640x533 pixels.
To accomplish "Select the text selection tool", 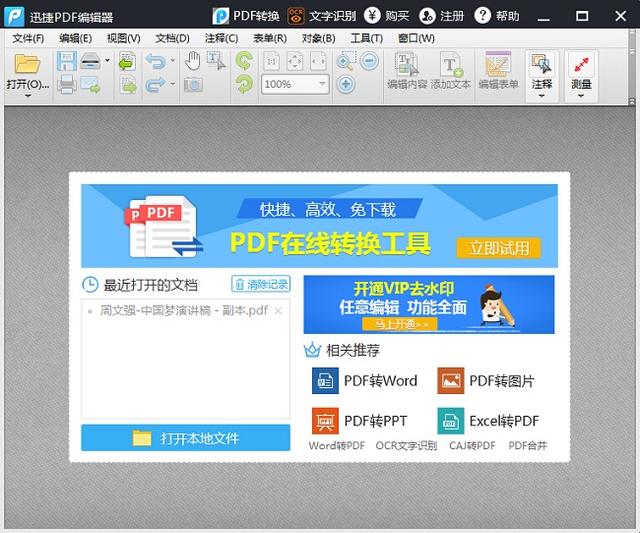I will [x=216, y=60].
